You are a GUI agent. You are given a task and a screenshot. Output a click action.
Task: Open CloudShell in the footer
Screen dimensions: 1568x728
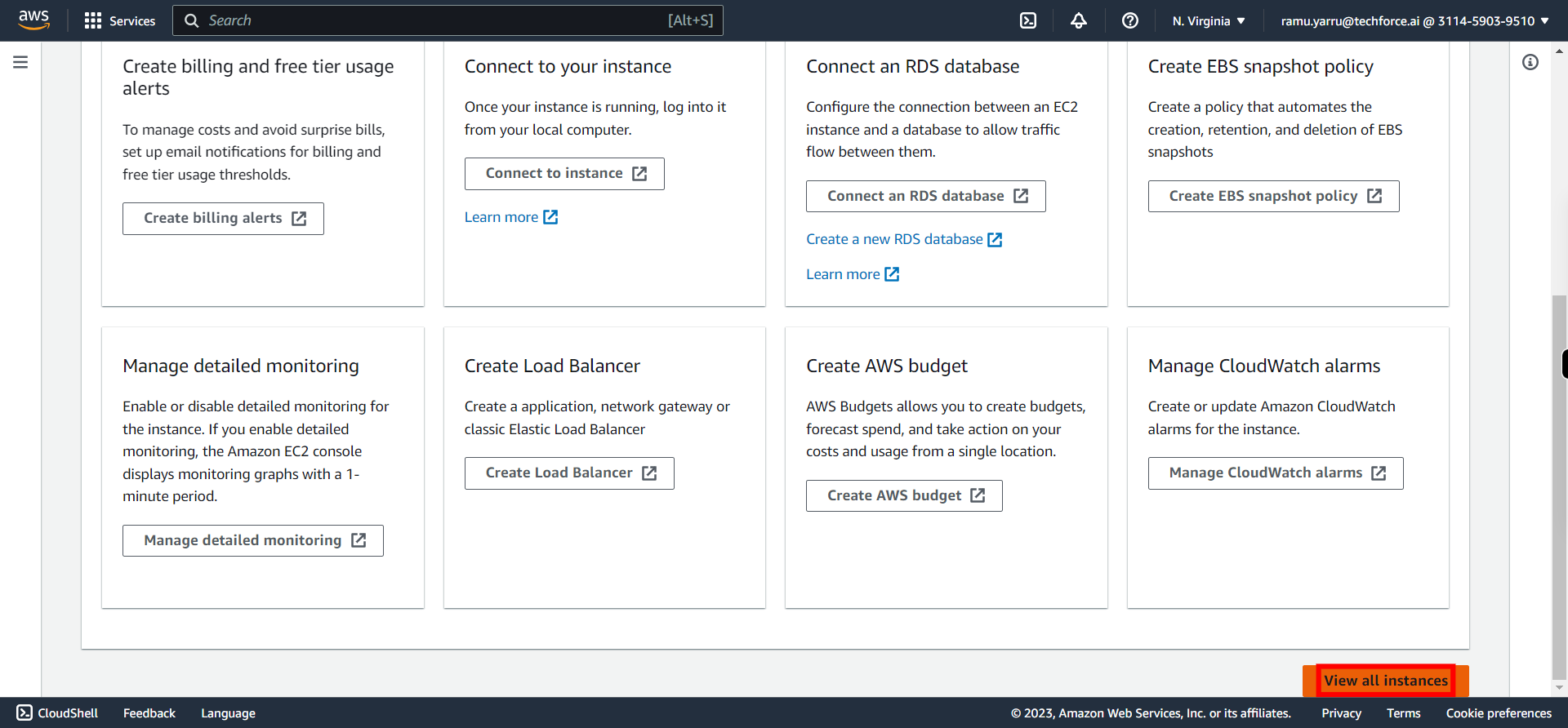pos(57,712)
